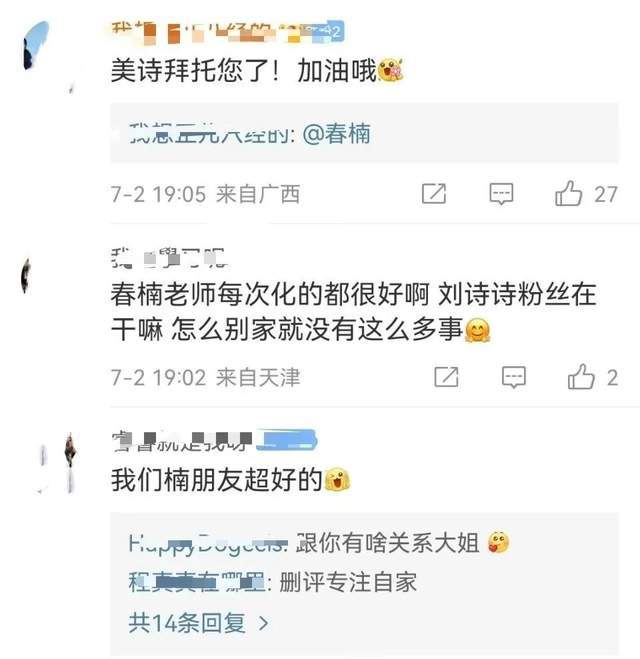Tap the blue badge beside the third username
The width and height of the screenshot is (640, 659).
287,440
